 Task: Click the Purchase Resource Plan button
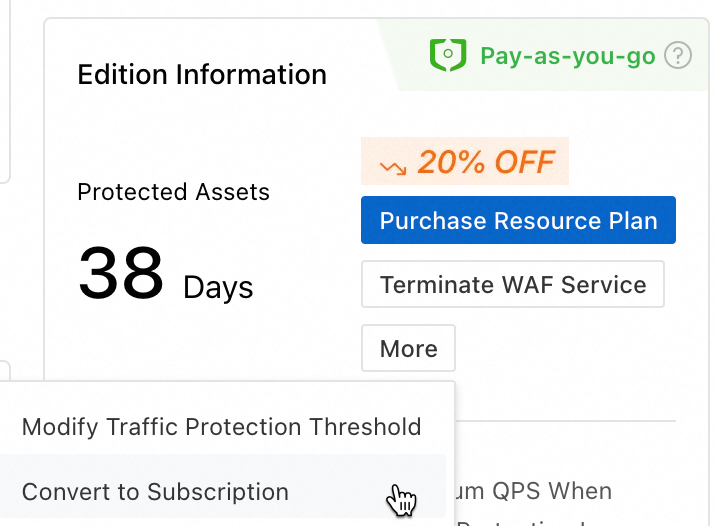pos(518,221)
